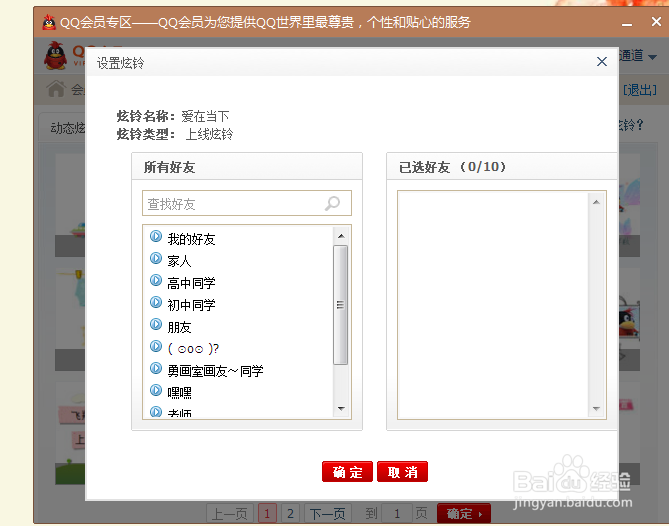Click the 已选好友 (0/10) header
Viewport: 669px width, 526px height.
click(x=502, y=167)
